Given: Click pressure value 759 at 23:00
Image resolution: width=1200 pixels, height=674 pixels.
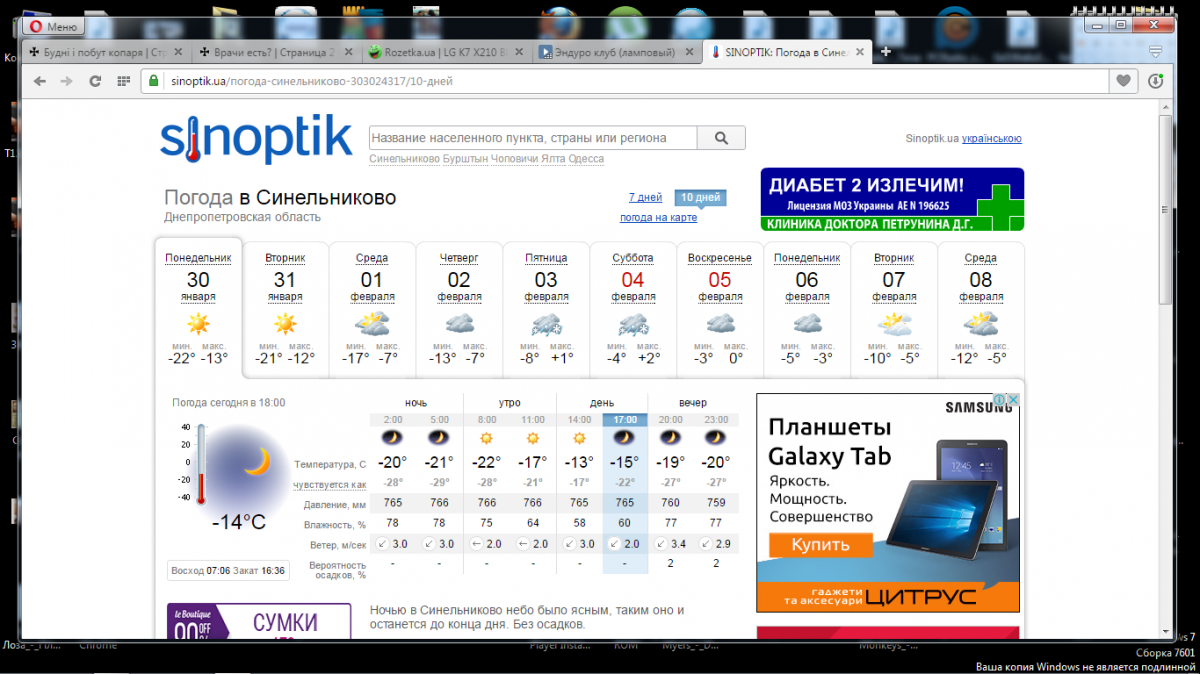Looking at the screenshot, I should (x=716, y=503).
